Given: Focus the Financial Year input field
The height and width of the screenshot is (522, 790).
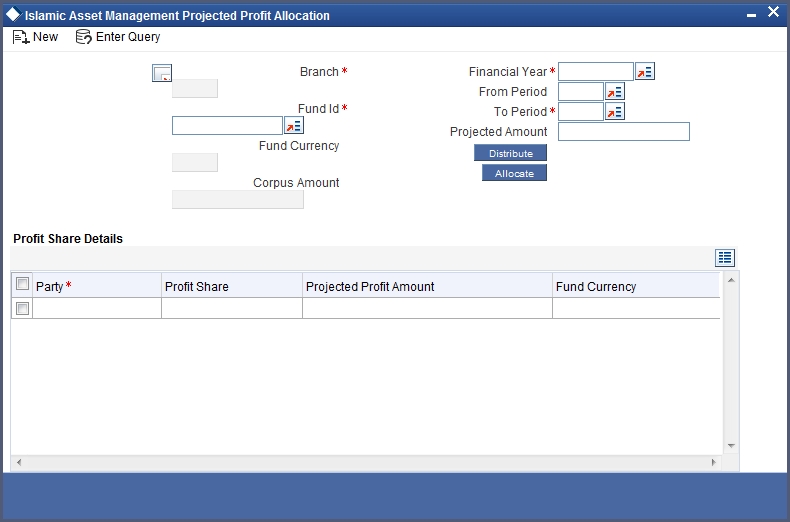Looking at the screenshot, I should tap(596, 72).
